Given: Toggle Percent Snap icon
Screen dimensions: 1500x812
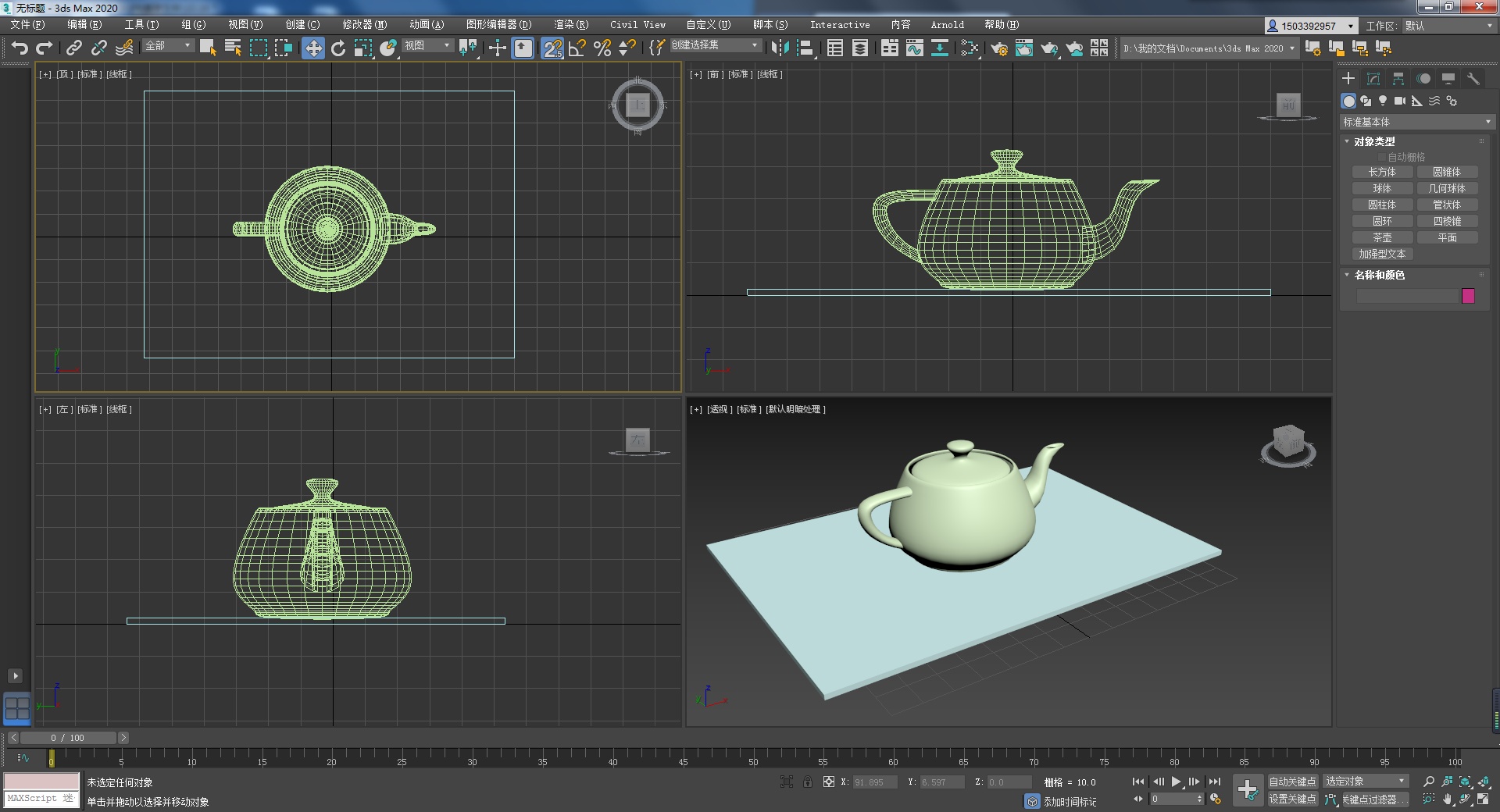Looking at the screenshot, I should point(602,48).
